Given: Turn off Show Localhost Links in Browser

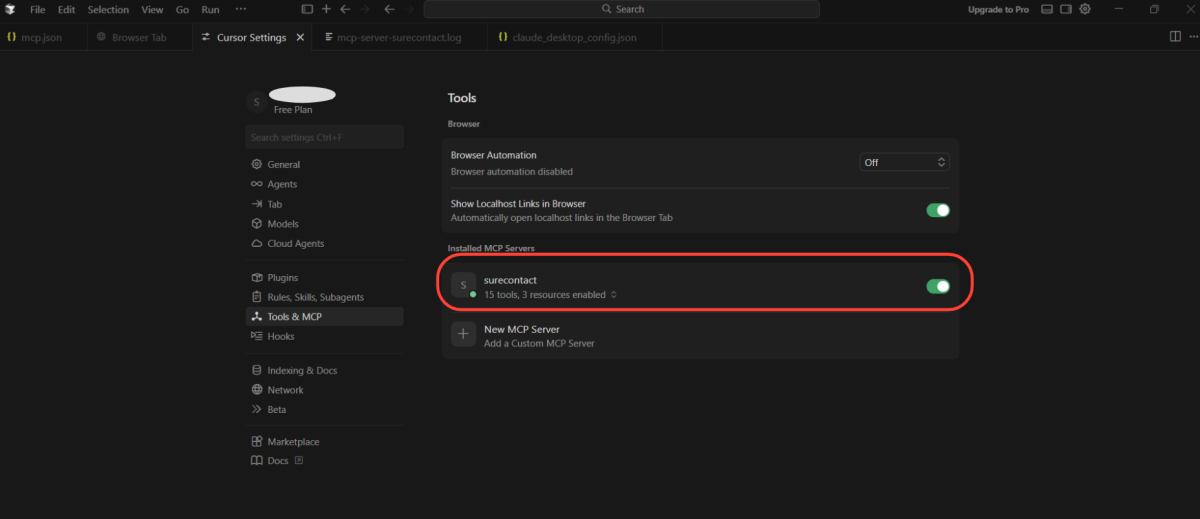Looking at the screenshot, I should click(937, 210).
